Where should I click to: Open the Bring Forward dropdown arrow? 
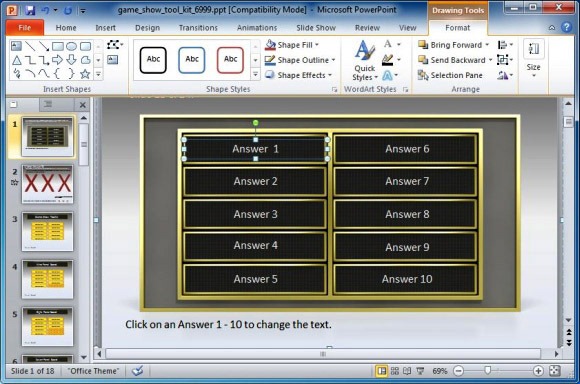[x=487, y=45]
